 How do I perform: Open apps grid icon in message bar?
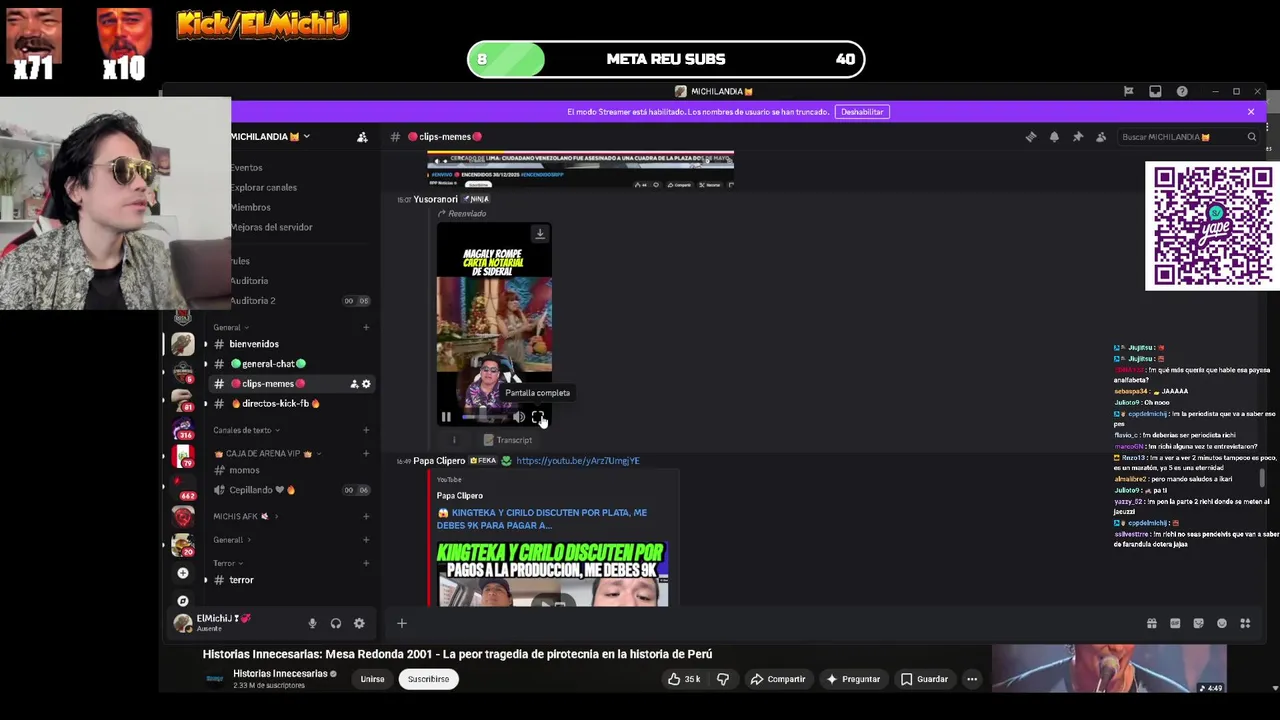pos(1245,623)
